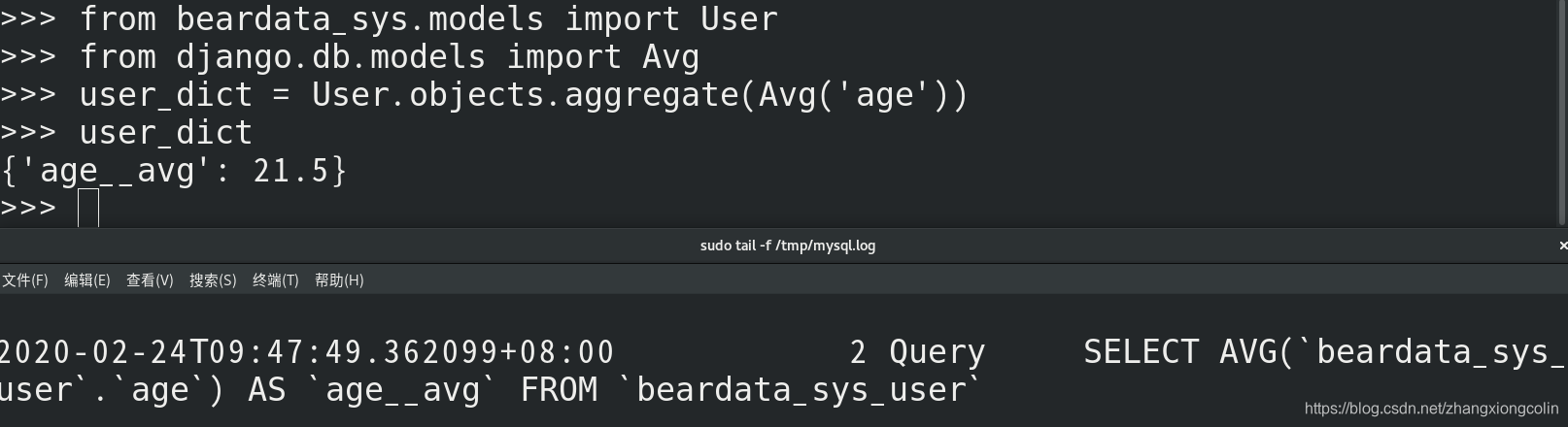Click the SELECT AVG( text in the log
1568x427 pixels.
coord(1189,351)
